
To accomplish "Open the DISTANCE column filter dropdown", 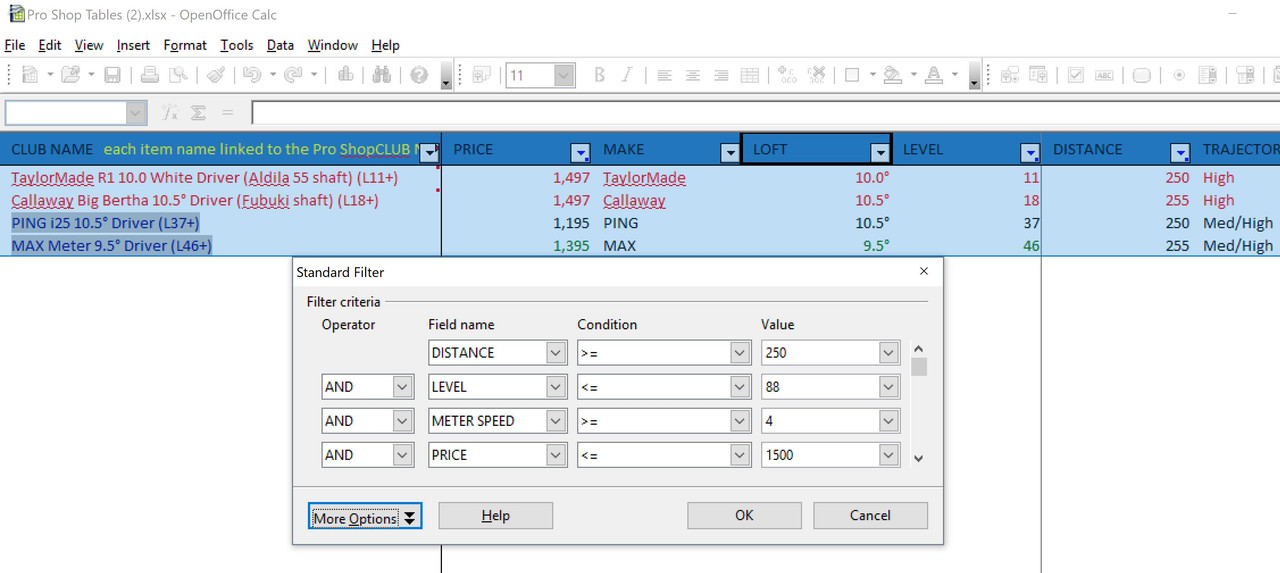I will (x=1181, y=153).
